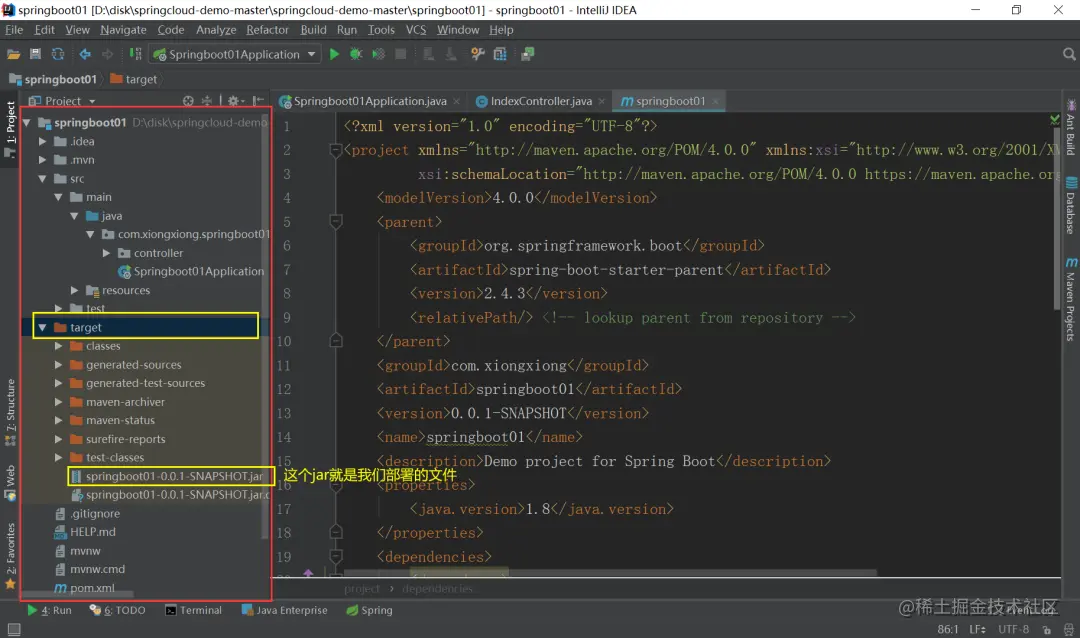
Task: Select pom.xml in project tree
Action: [85, 588]
